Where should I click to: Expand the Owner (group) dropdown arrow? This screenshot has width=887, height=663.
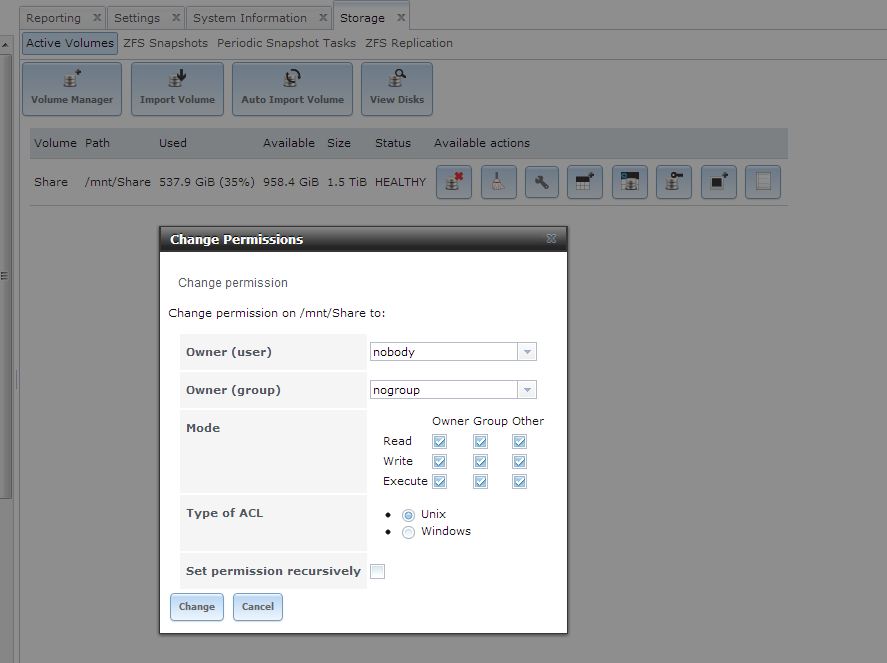(527, 390)
